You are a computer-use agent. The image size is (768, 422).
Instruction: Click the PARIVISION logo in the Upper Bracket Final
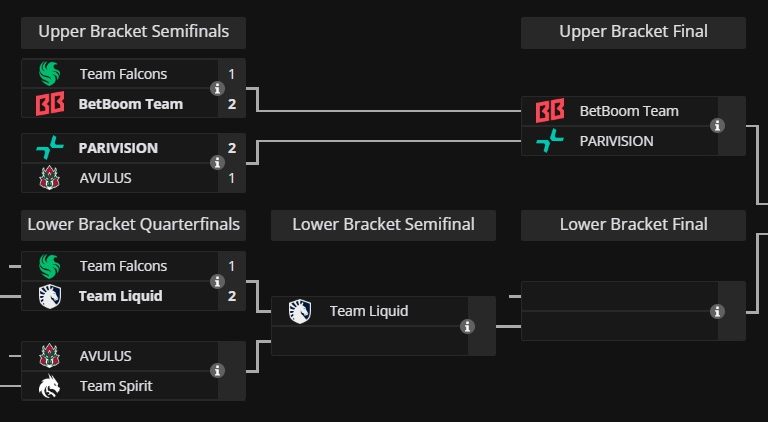click(x=549, y=141)
